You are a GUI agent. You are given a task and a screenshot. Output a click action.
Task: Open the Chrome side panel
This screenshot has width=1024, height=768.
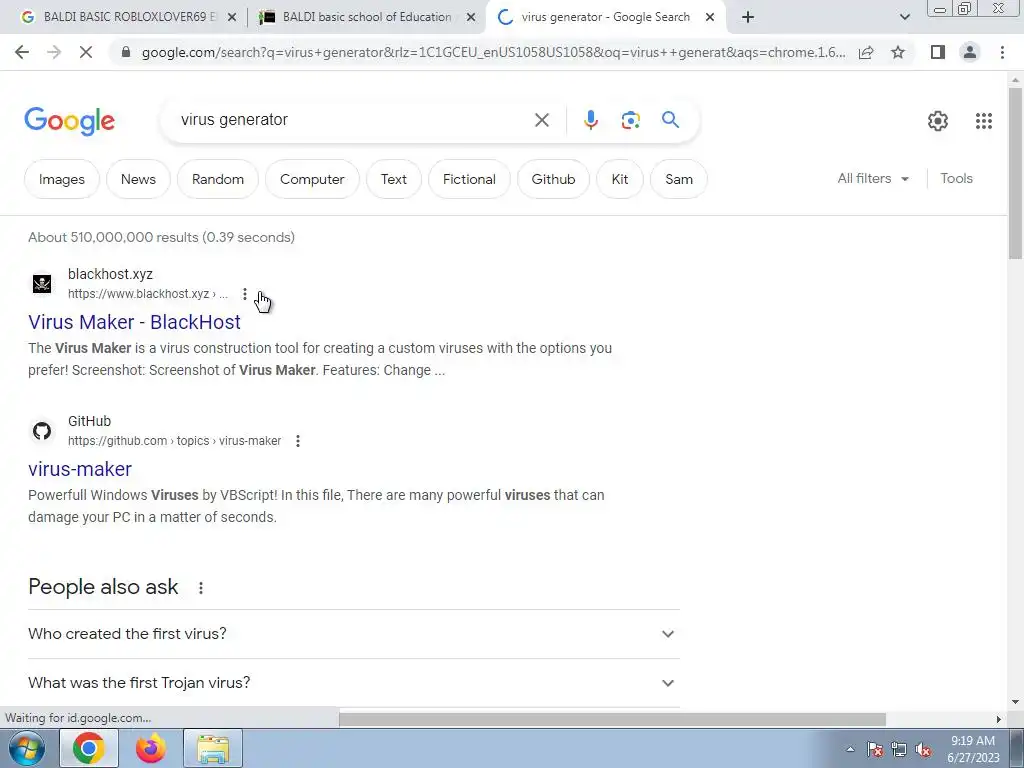point(938,52)
